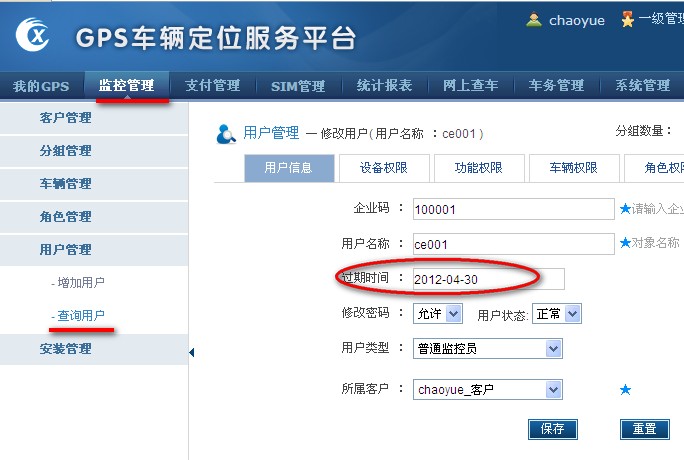
Task: Open the 监控管理 top menu
Action: 126,85
